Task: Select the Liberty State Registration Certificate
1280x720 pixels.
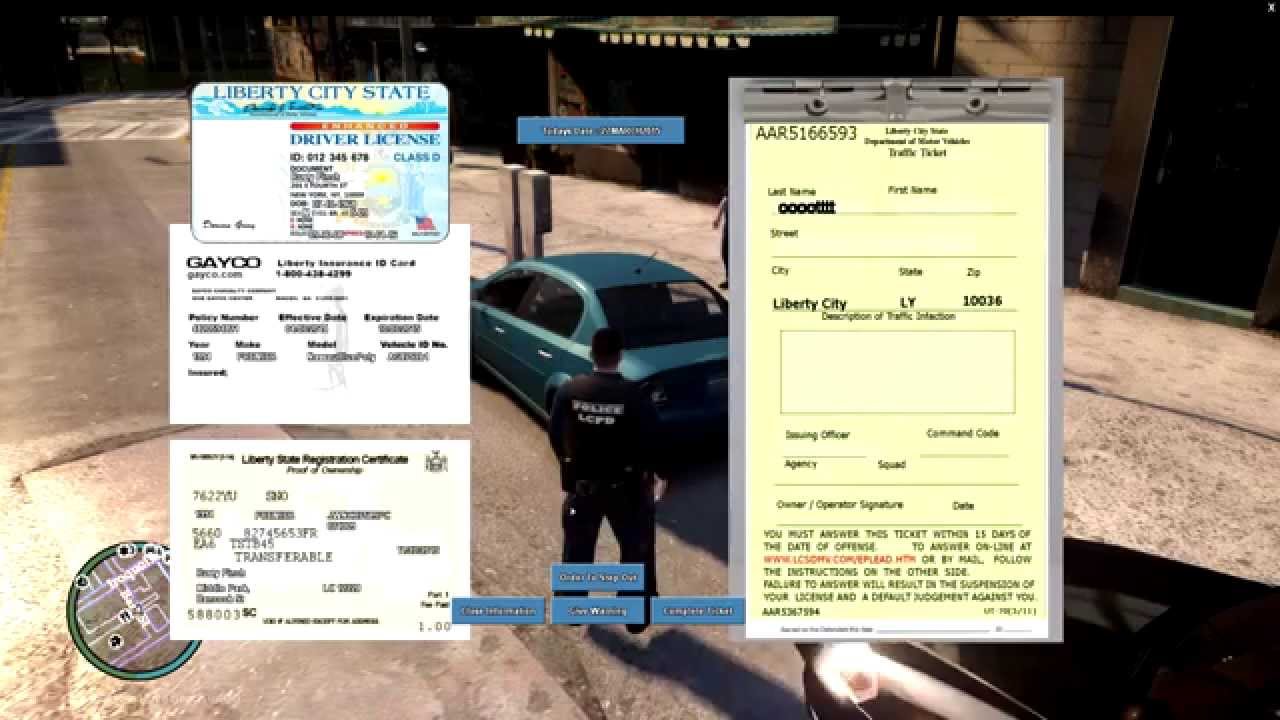Action: (320, 539)
